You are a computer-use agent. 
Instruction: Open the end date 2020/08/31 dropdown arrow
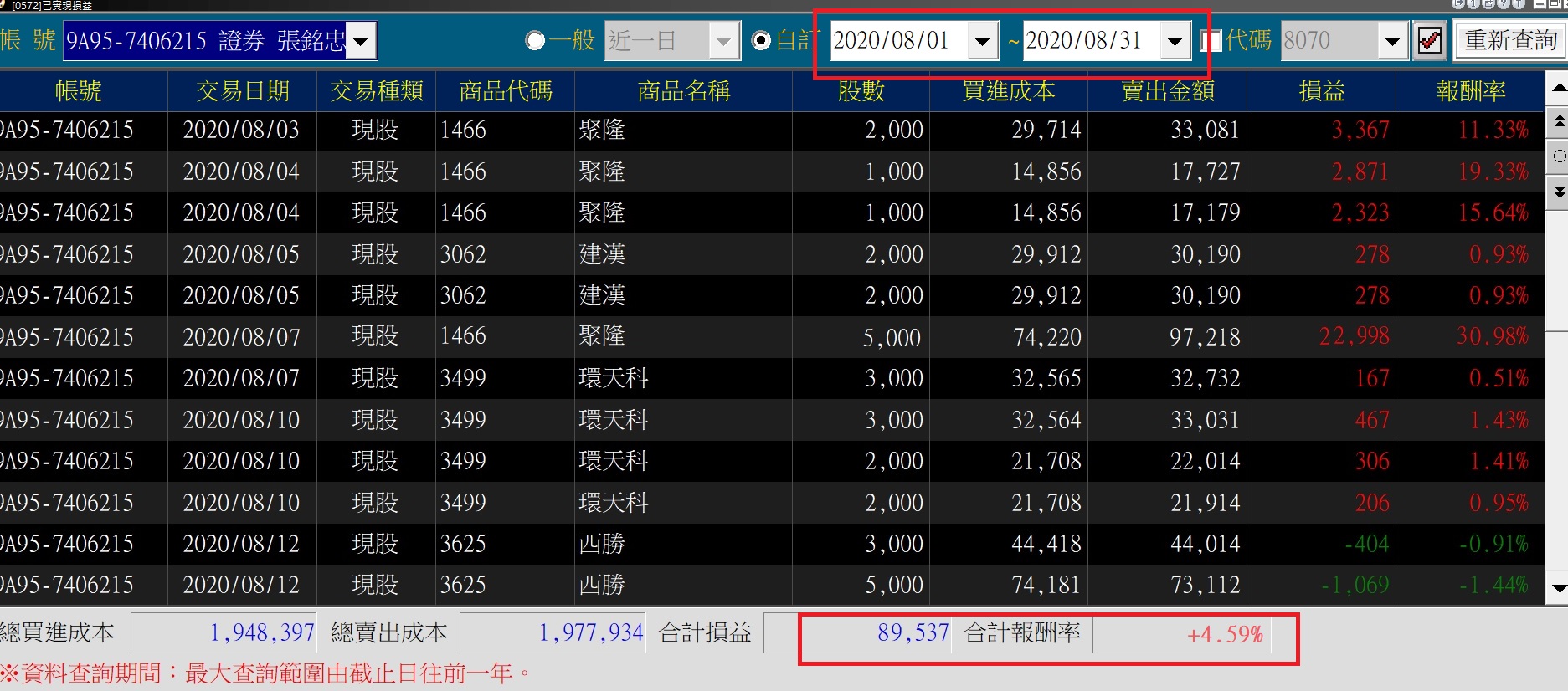1175,41
